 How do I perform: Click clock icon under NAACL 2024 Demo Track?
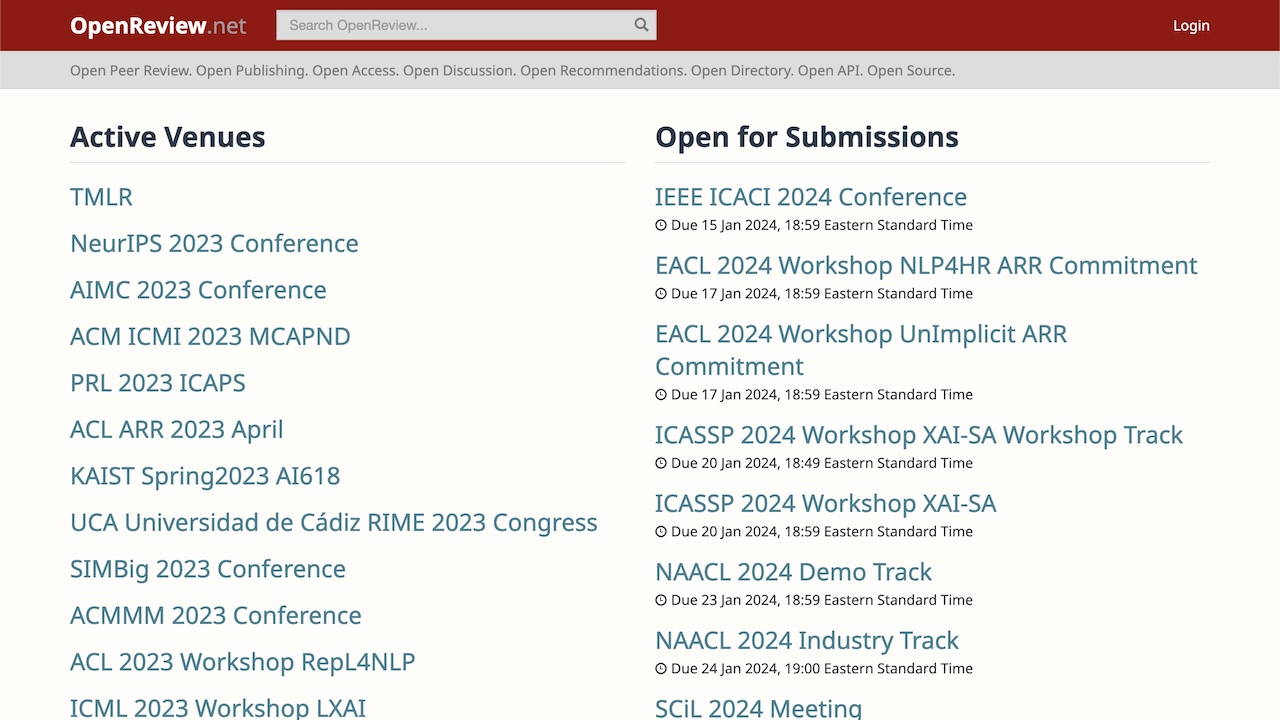point(661,600)
